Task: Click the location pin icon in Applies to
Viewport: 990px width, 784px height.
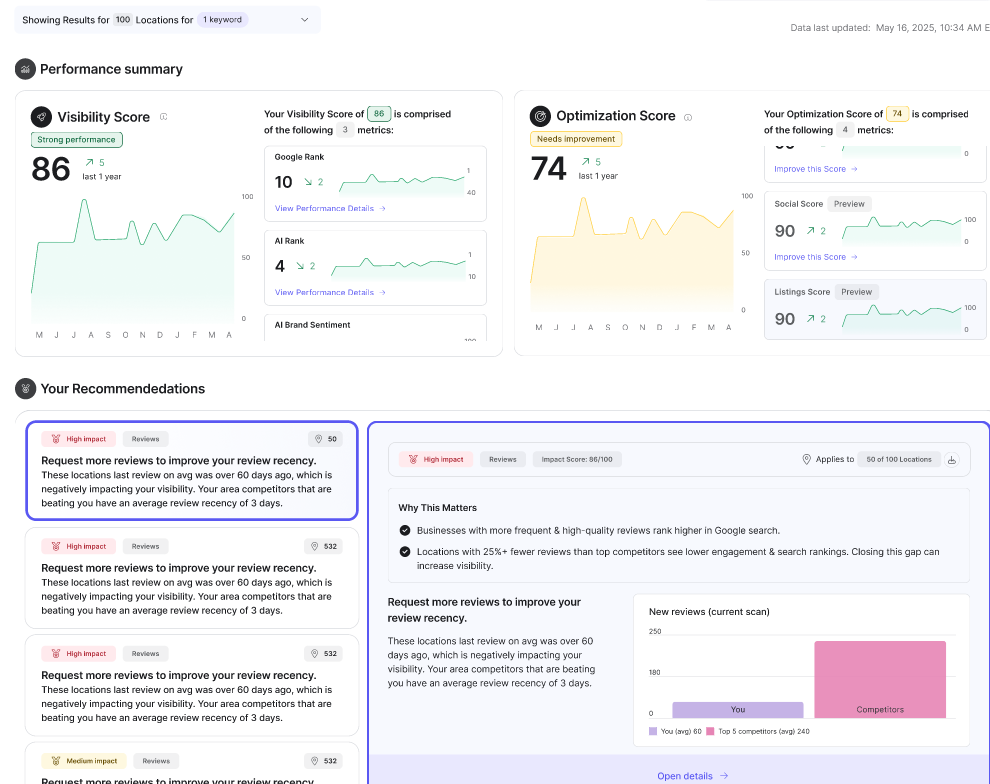Action: click(806, 460)
